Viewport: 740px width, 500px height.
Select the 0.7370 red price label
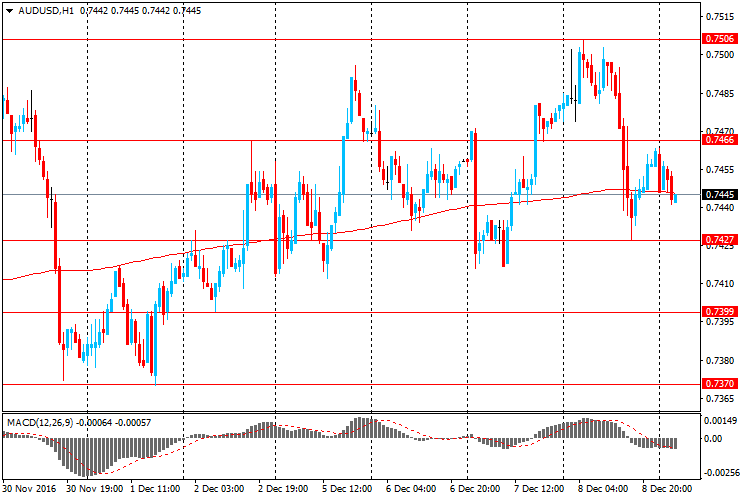point(721,384)
